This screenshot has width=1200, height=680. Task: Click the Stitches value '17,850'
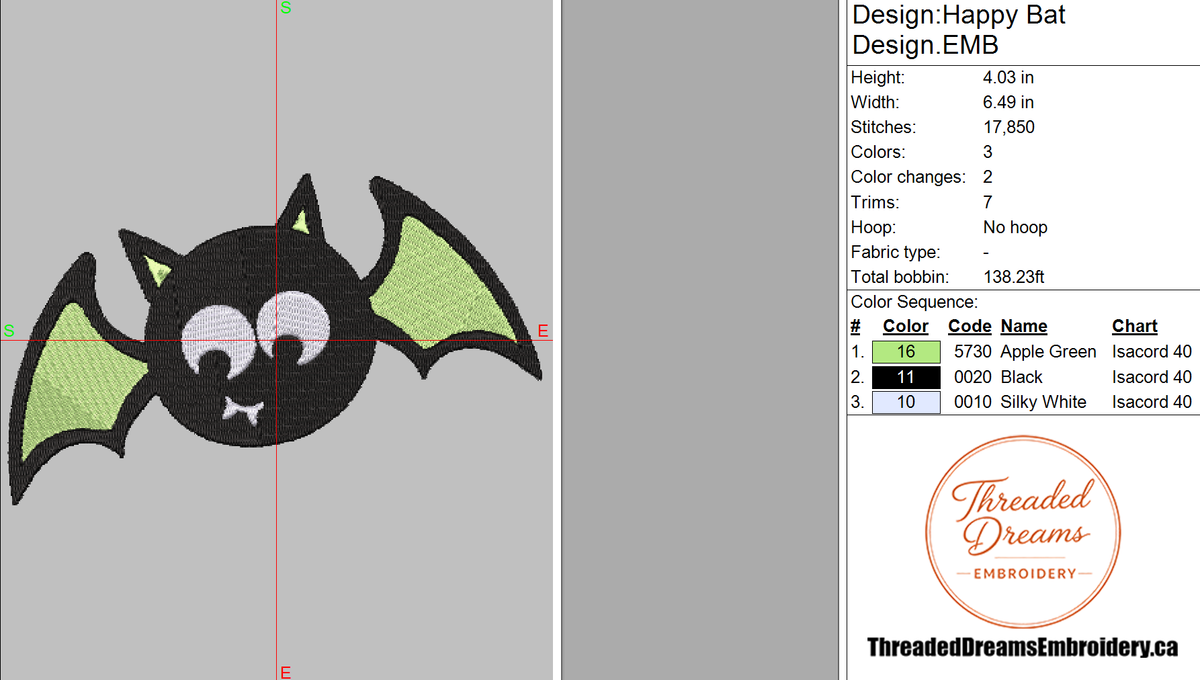(1009, 127)
